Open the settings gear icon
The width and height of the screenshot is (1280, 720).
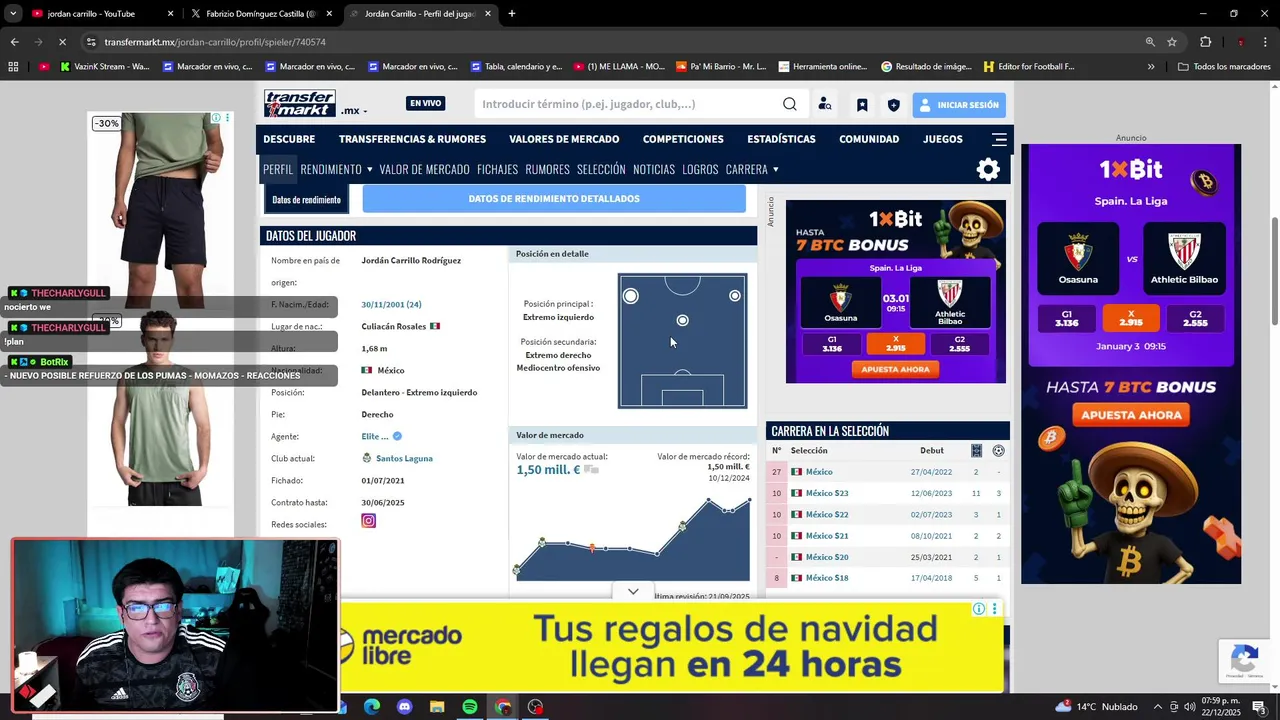click(988, 170)
